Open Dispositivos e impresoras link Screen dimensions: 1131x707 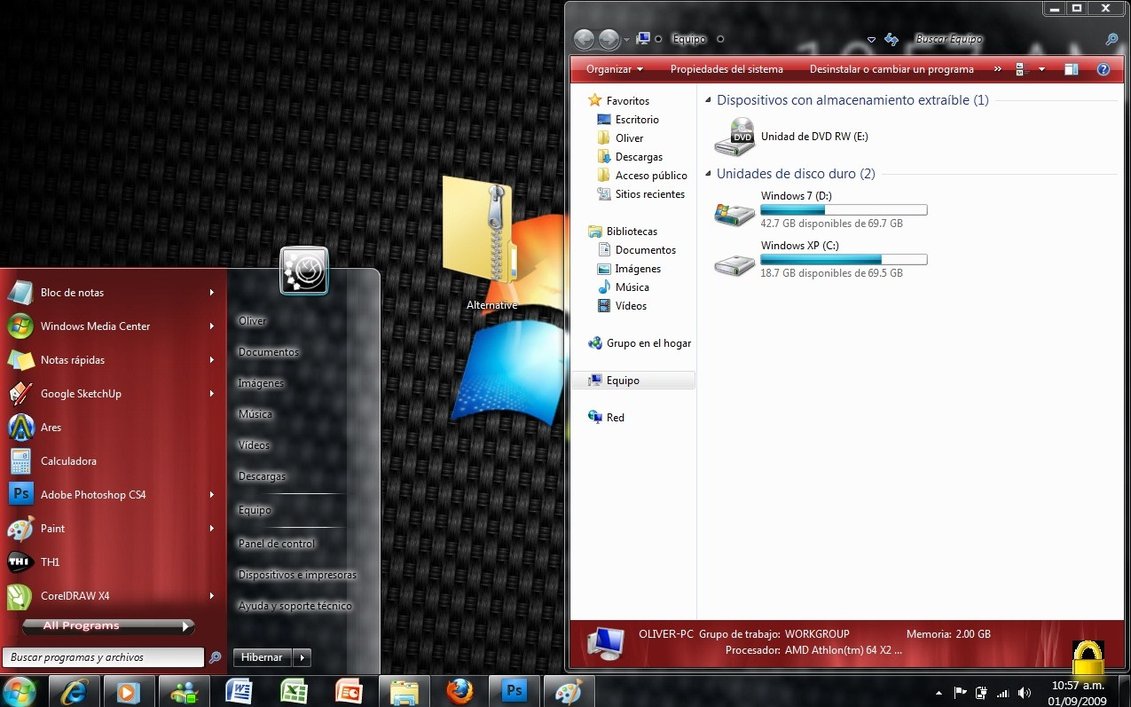tap(297, 575)
